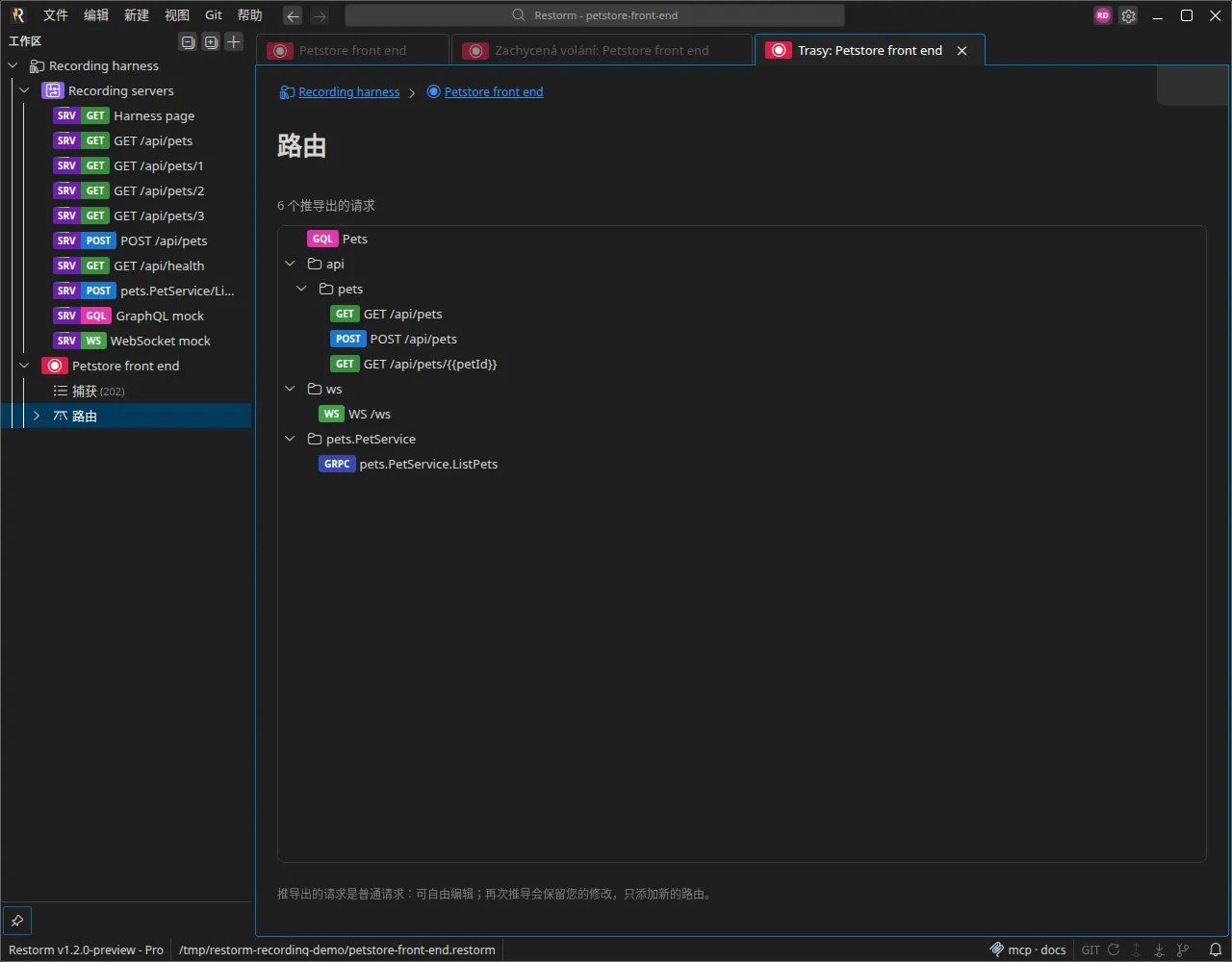This screenshot has height=962, width=1232.
Task: Collapse the Petstore front end sidebar node
Action: click(x=25, y=366)
